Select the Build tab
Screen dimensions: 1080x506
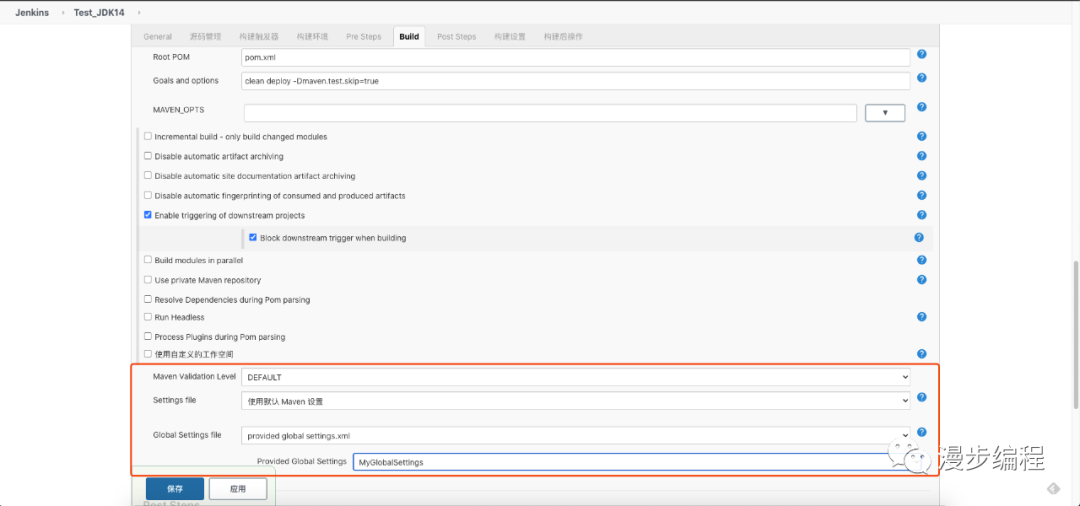[409, 36]
